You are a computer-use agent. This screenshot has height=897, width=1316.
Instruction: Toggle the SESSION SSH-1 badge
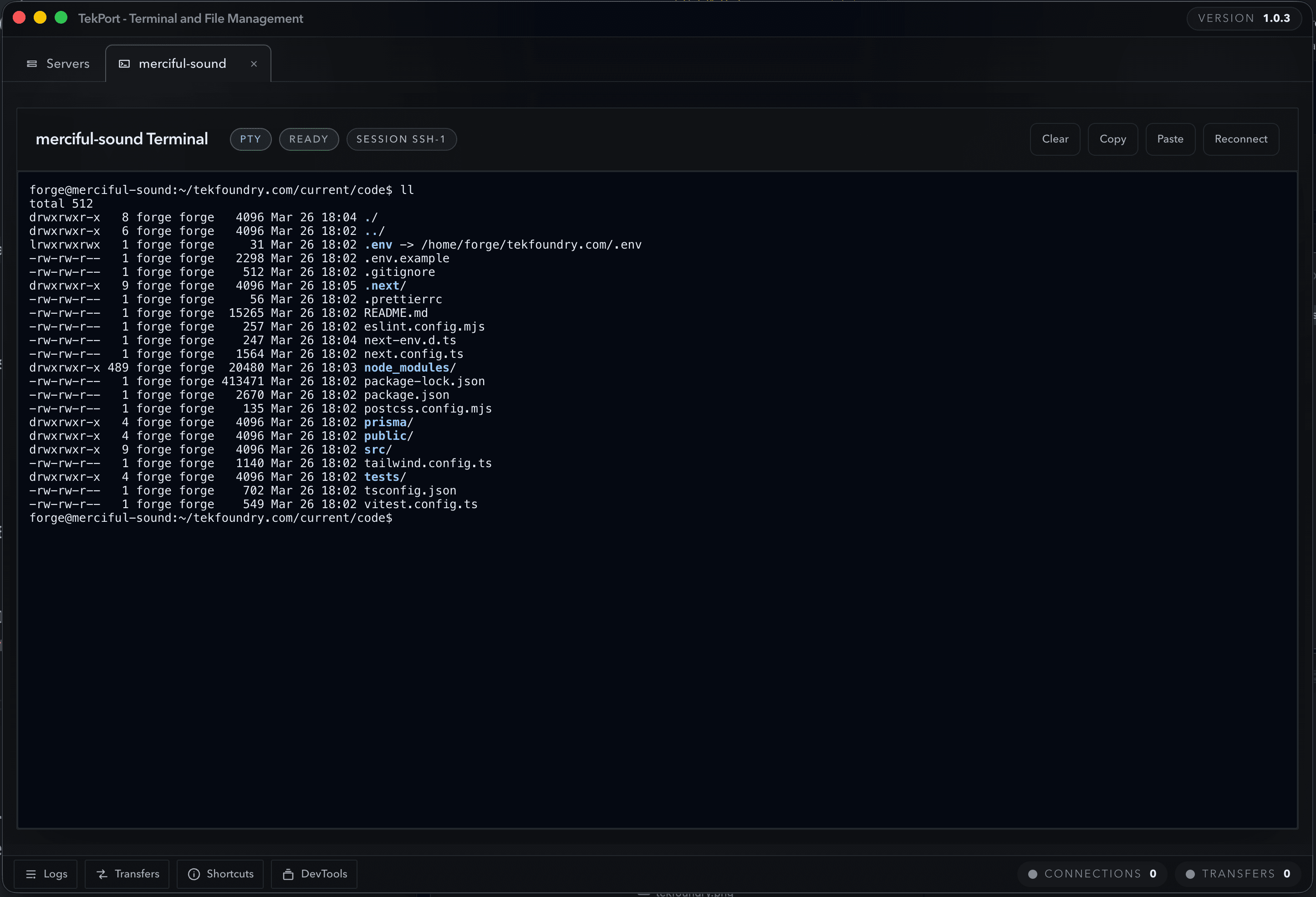pyautogui.click(x=402, y=139)
